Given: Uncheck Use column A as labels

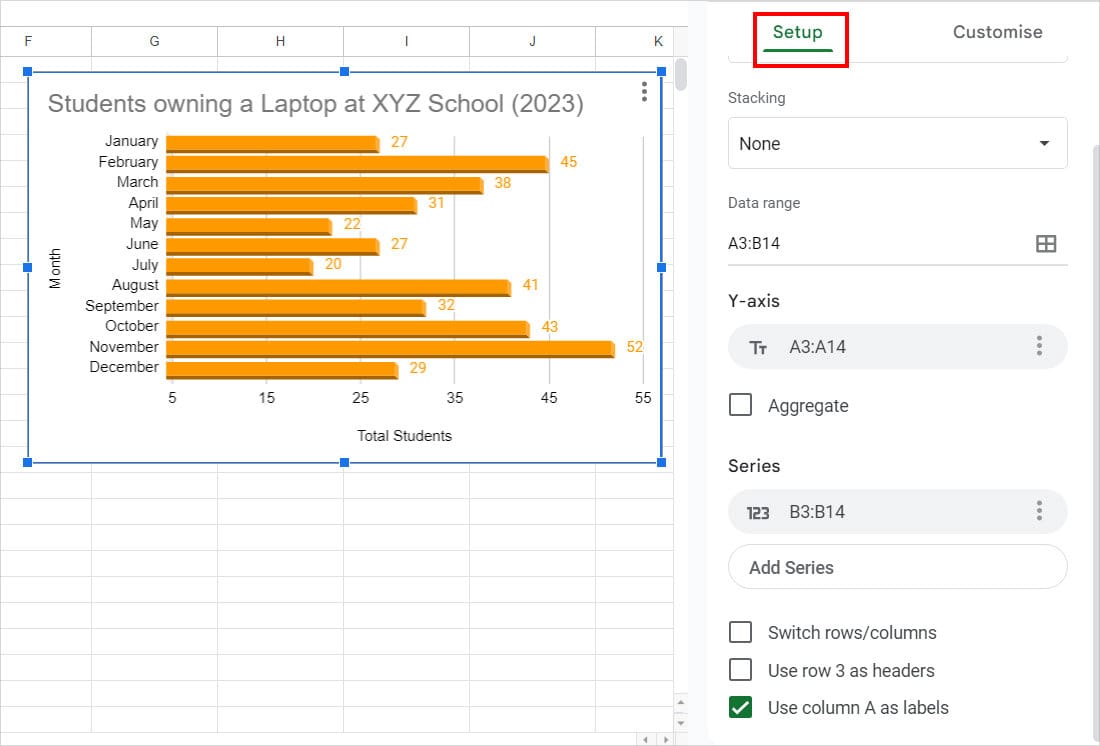Looking at the screenshot, I should click(x=740, y=707).
